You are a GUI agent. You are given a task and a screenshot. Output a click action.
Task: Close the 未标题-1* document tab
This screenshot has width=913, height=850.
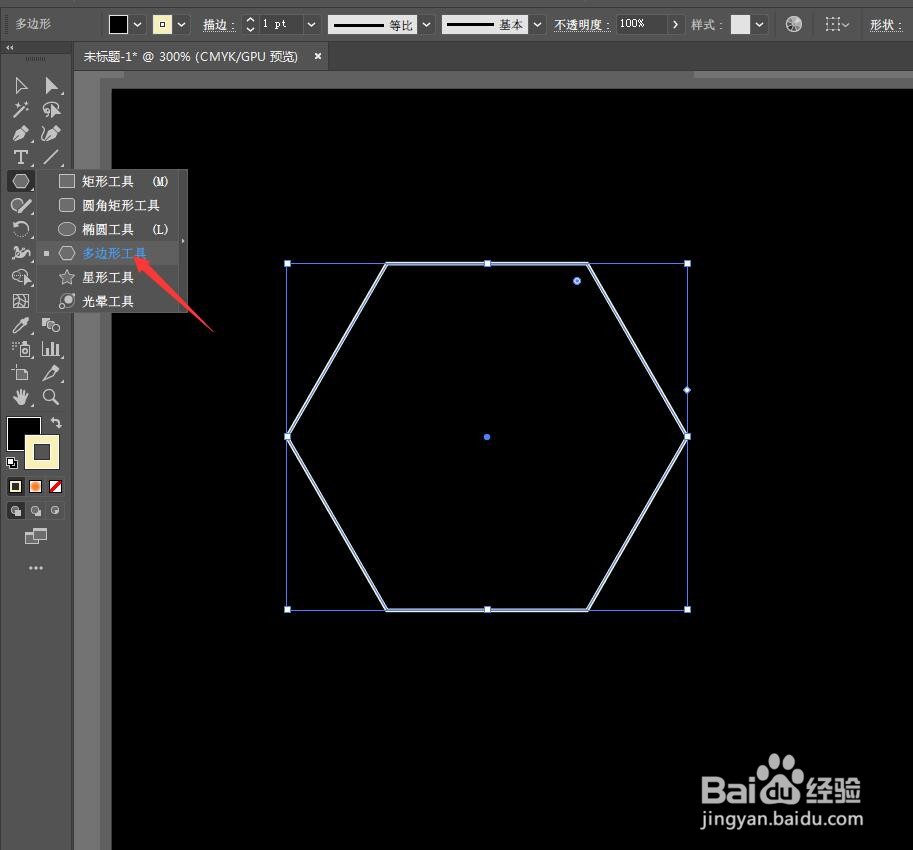click(318, 56)
